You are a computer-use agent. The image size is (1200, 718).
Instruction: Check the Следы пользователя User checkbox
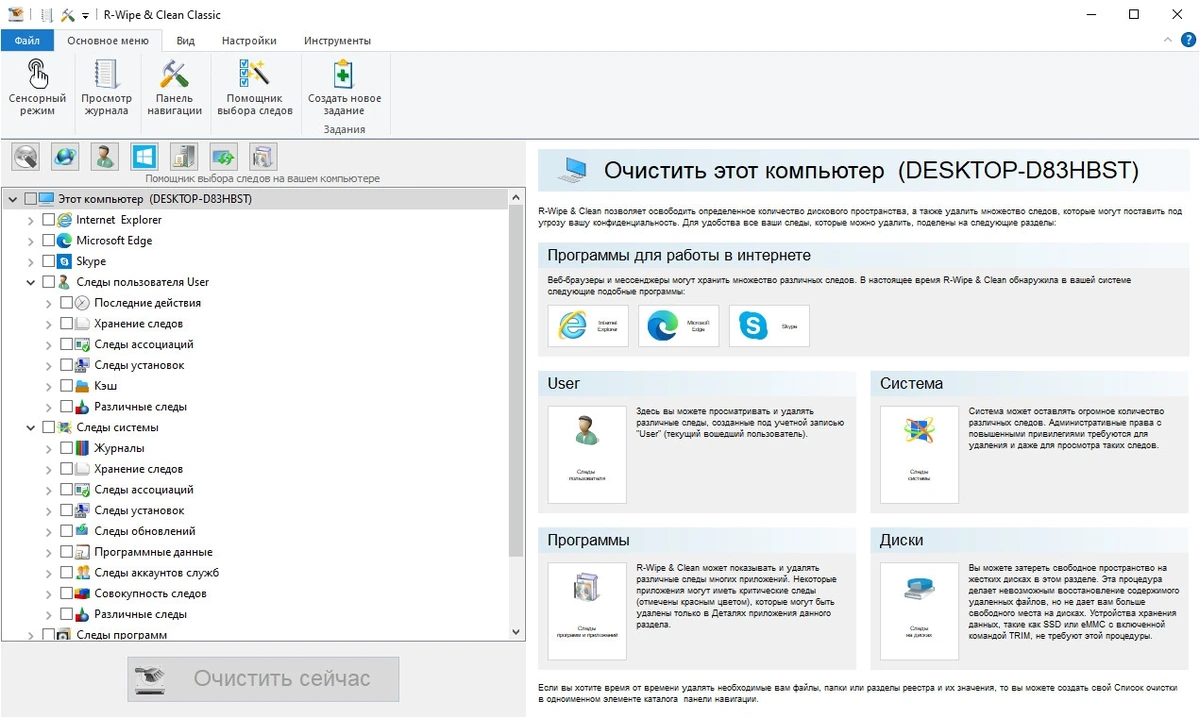[48, 282]
